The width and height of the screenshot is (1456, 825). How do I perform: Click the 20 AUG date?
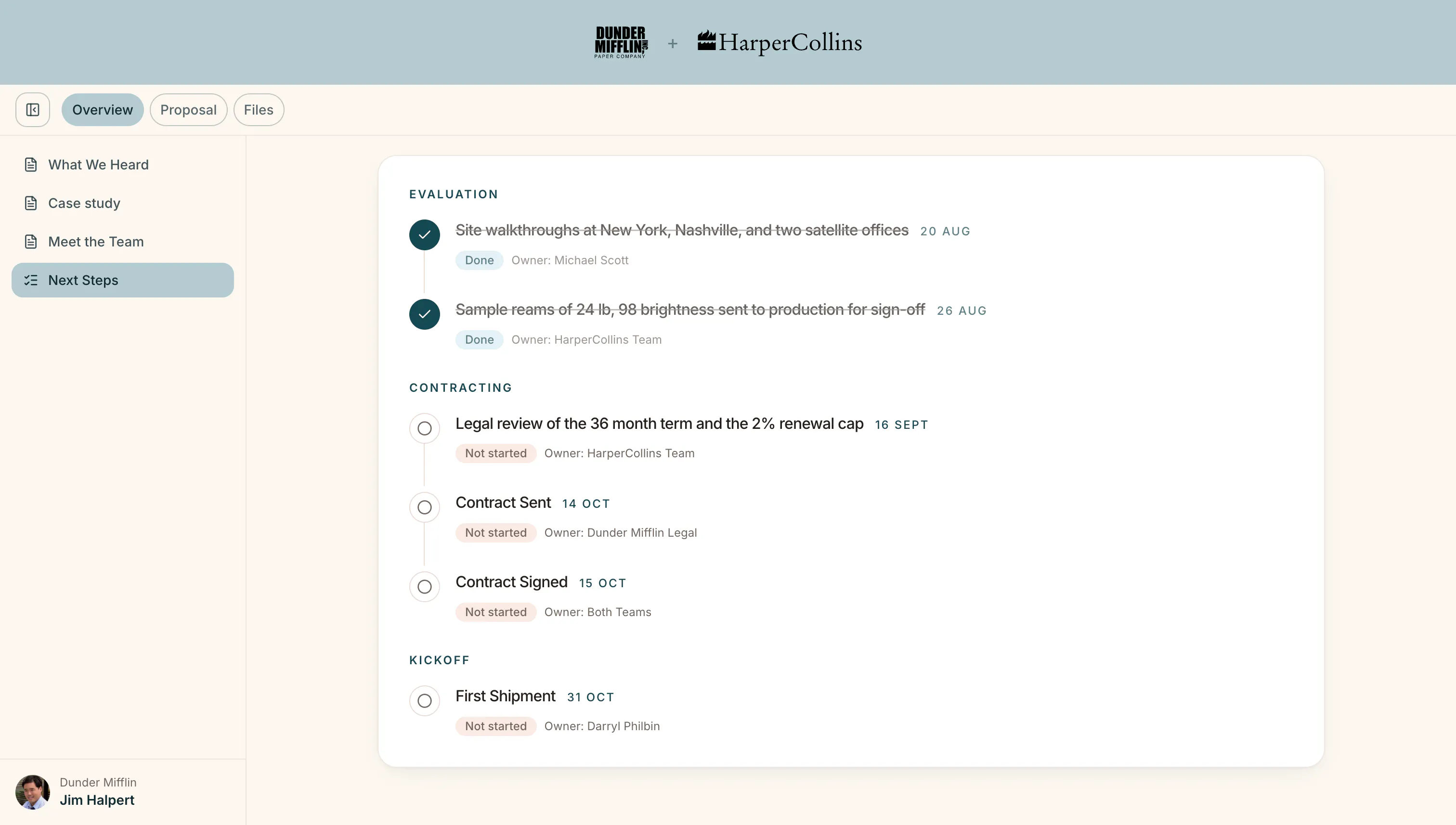click(945, 231)
